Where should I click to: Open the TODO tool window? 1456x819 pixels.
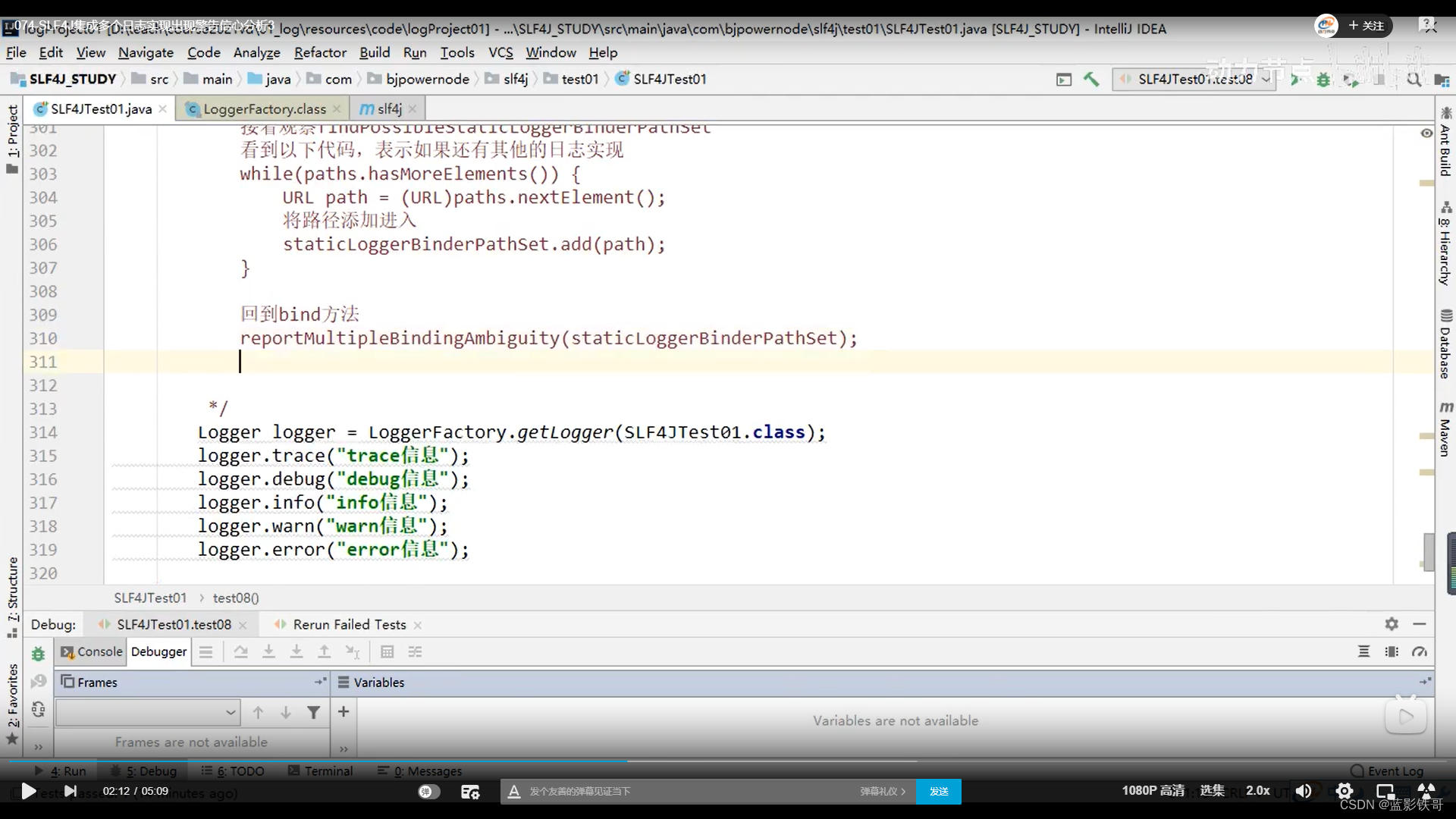pyautogui.click(x=233, y=770)
